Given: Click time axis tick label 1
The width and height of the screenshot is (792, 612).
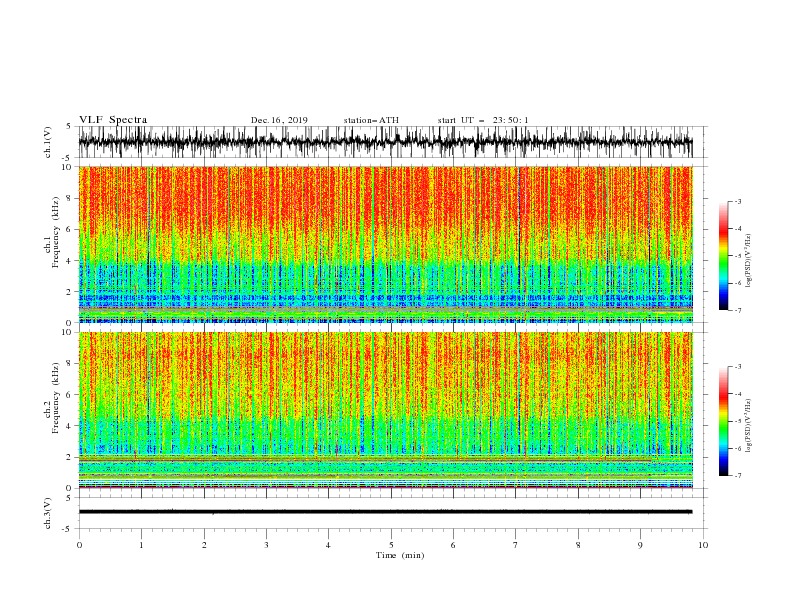Looking at the screenshot, I should pyautogui.click(x=141, y=545).
